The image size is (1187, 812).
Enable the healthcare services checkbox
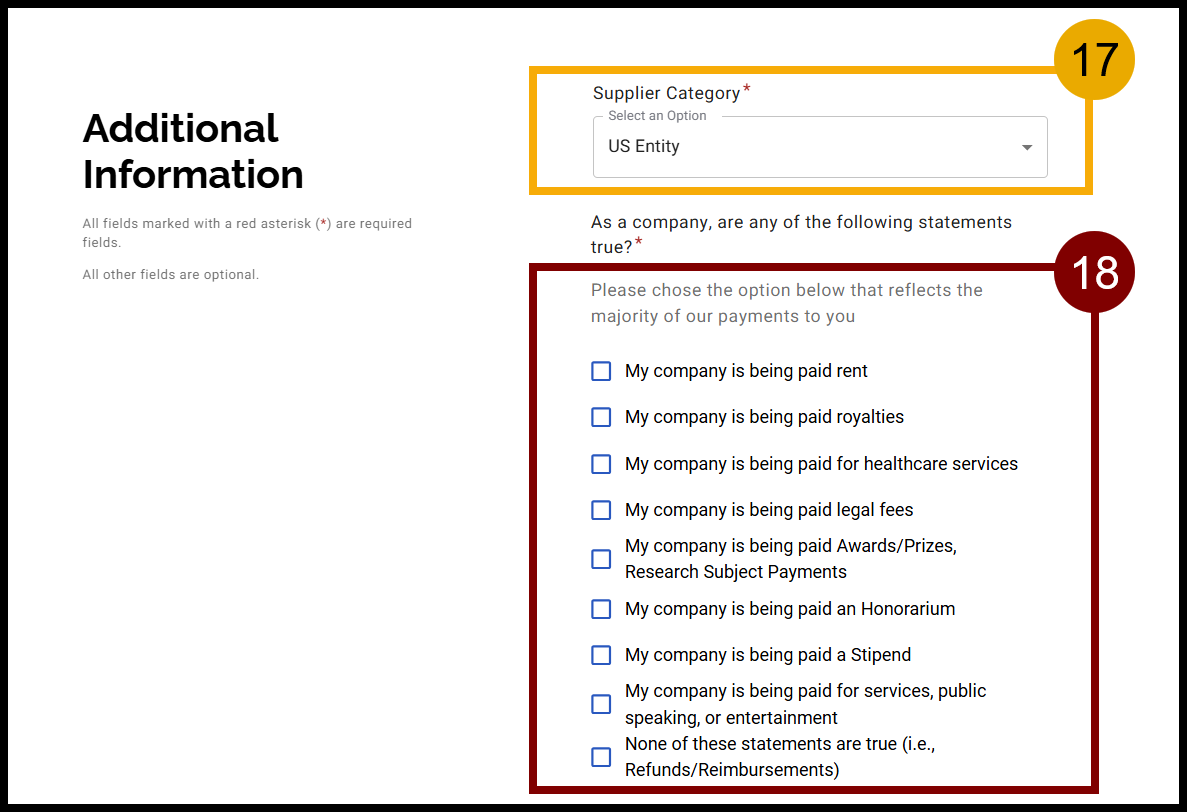(601, 464)
